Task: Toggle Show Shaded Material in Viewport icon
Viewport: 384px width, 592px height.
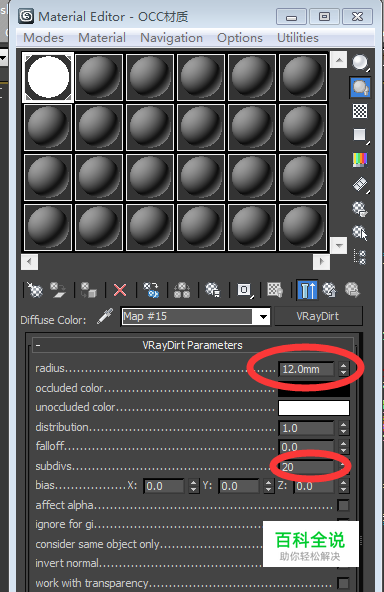Action: 275,290
